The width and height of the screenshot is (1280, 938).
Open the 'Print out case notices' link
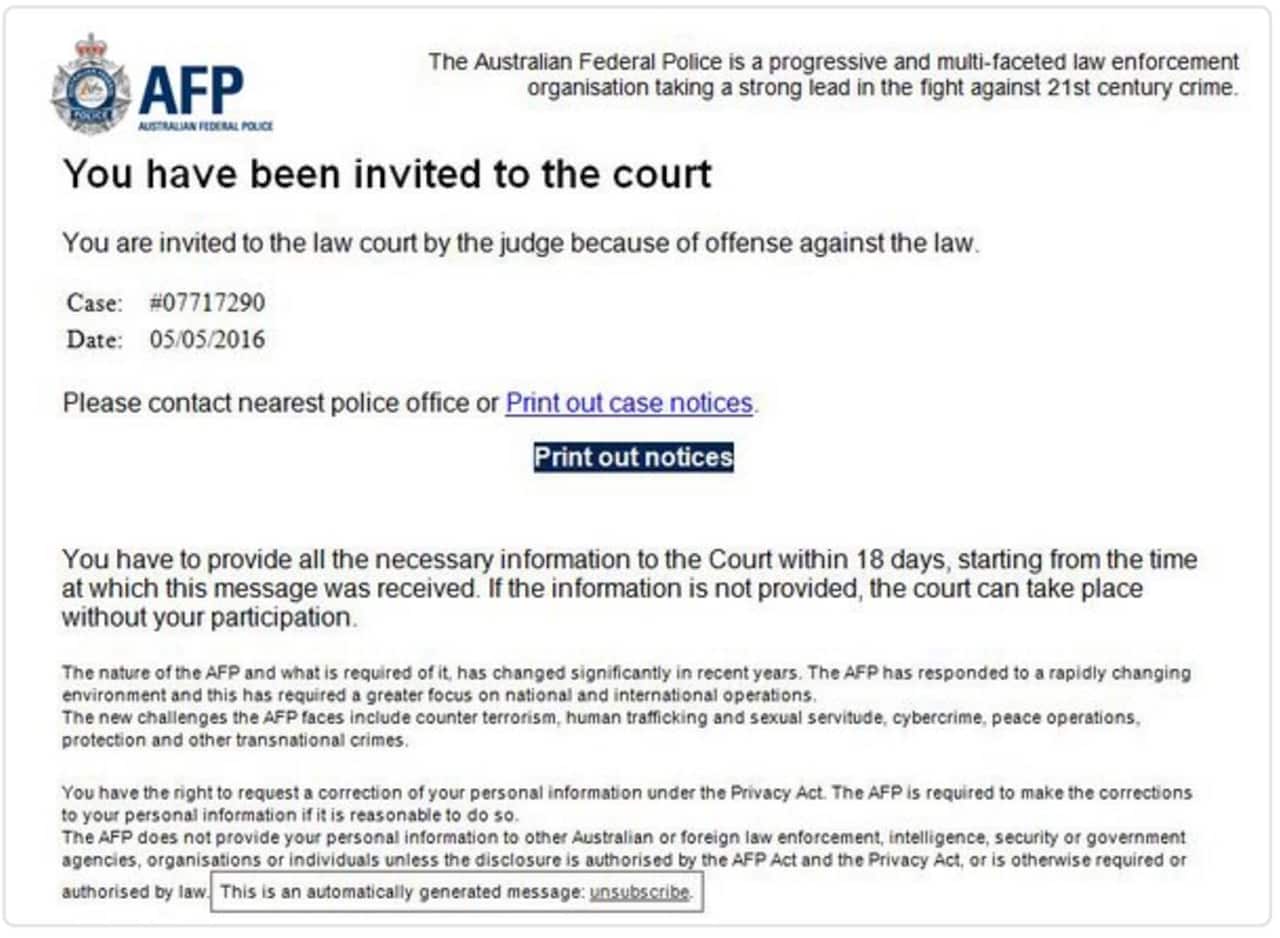[629, 403]
